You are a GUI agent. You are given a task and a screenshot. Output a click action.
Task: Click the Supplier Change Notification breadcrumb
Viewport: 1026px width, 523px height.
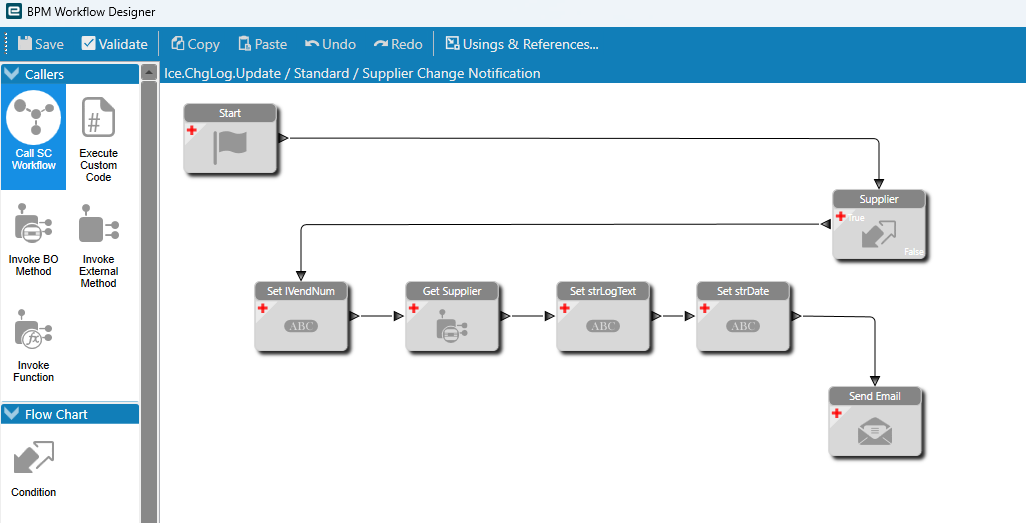pos(451,73)
